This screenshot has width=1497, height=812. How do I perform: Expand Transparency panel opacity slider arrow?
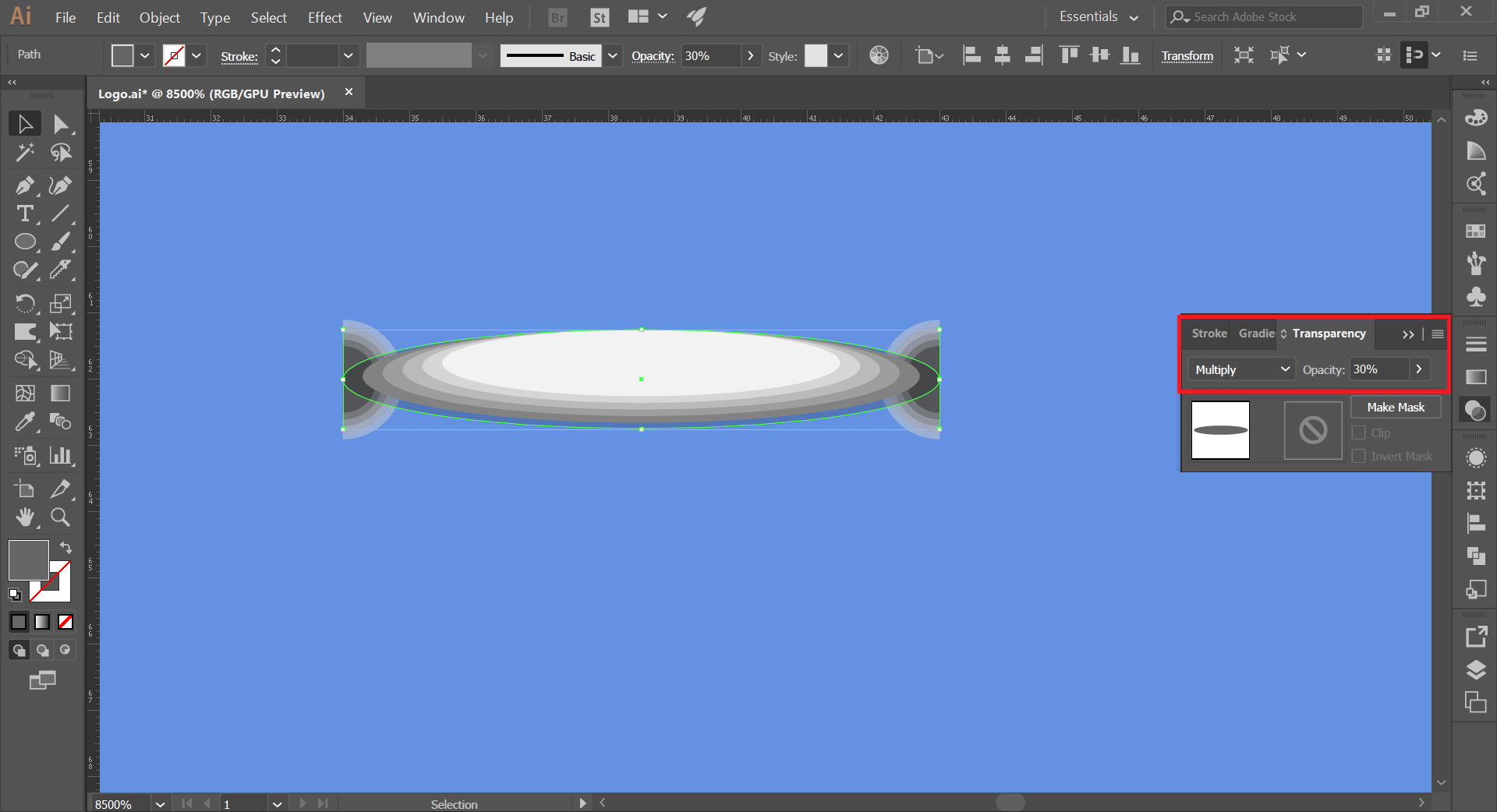(x=1419, y=369)
